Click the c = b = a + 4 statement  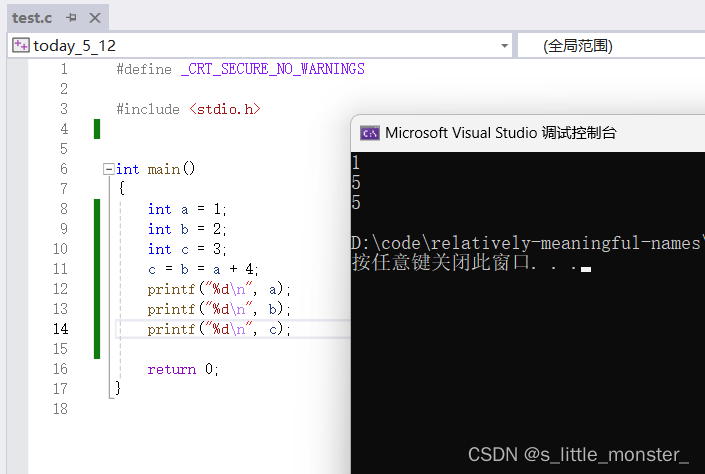pos(203,269)
